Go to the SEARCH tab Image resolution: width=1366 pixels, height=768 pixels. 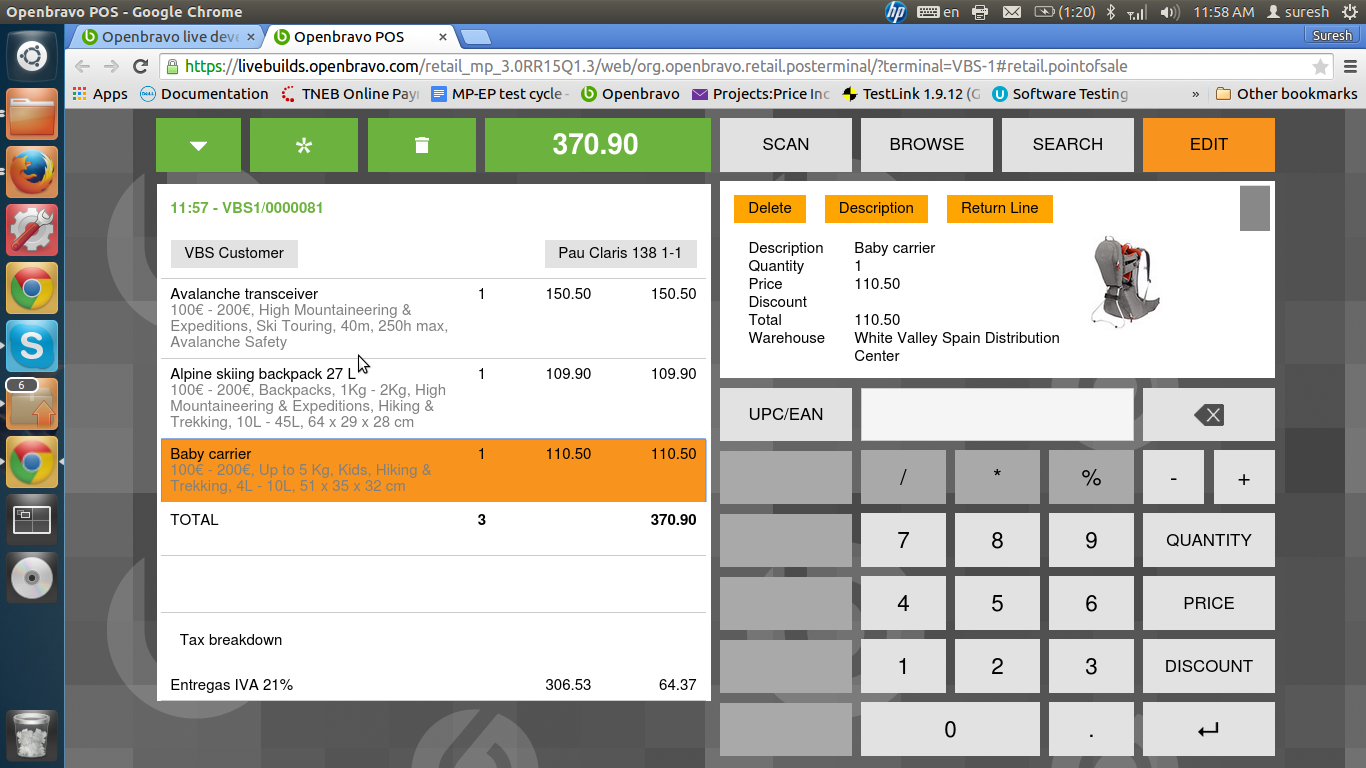(x=1068, y=145)
